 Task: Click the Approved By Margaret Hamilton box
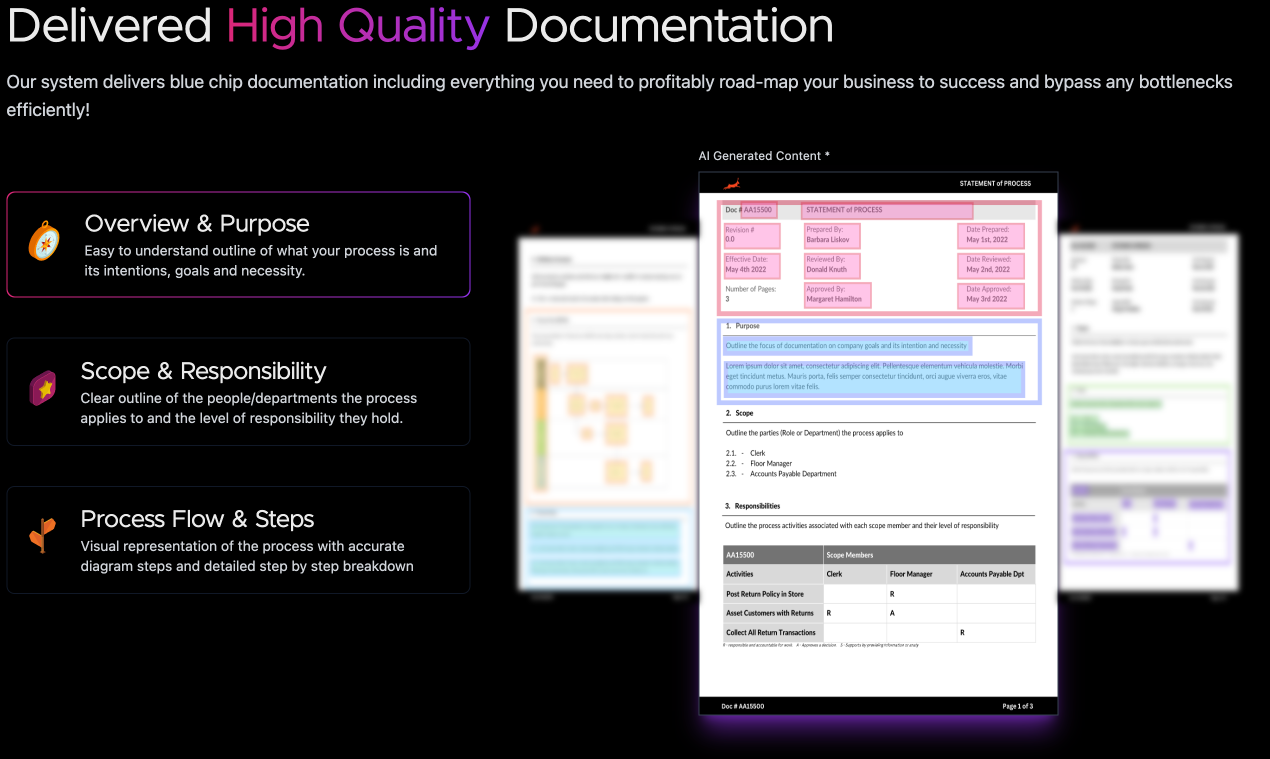click(x=837, y=295)
